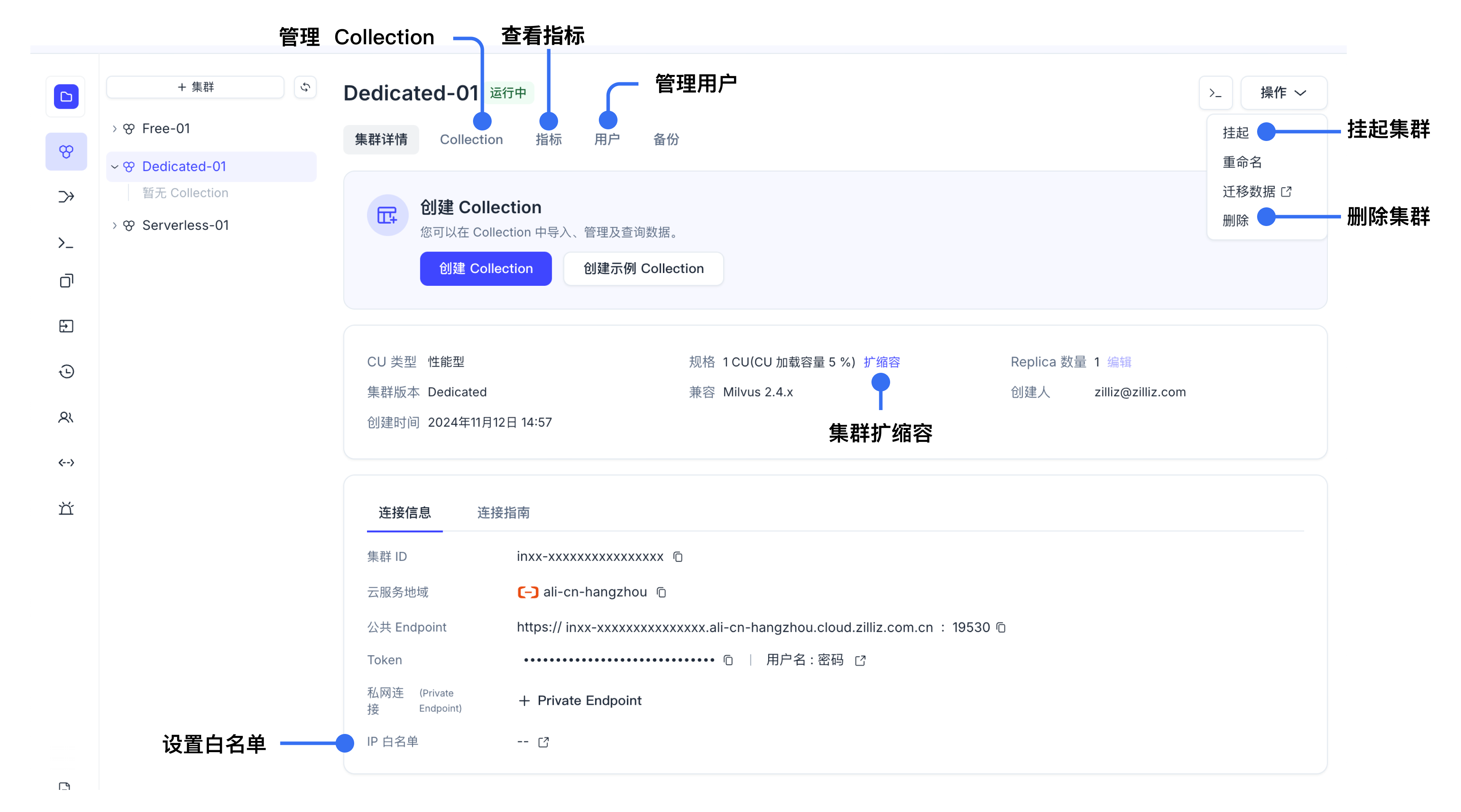Click the 迁移数据 external link icon

coord(1286,192)
